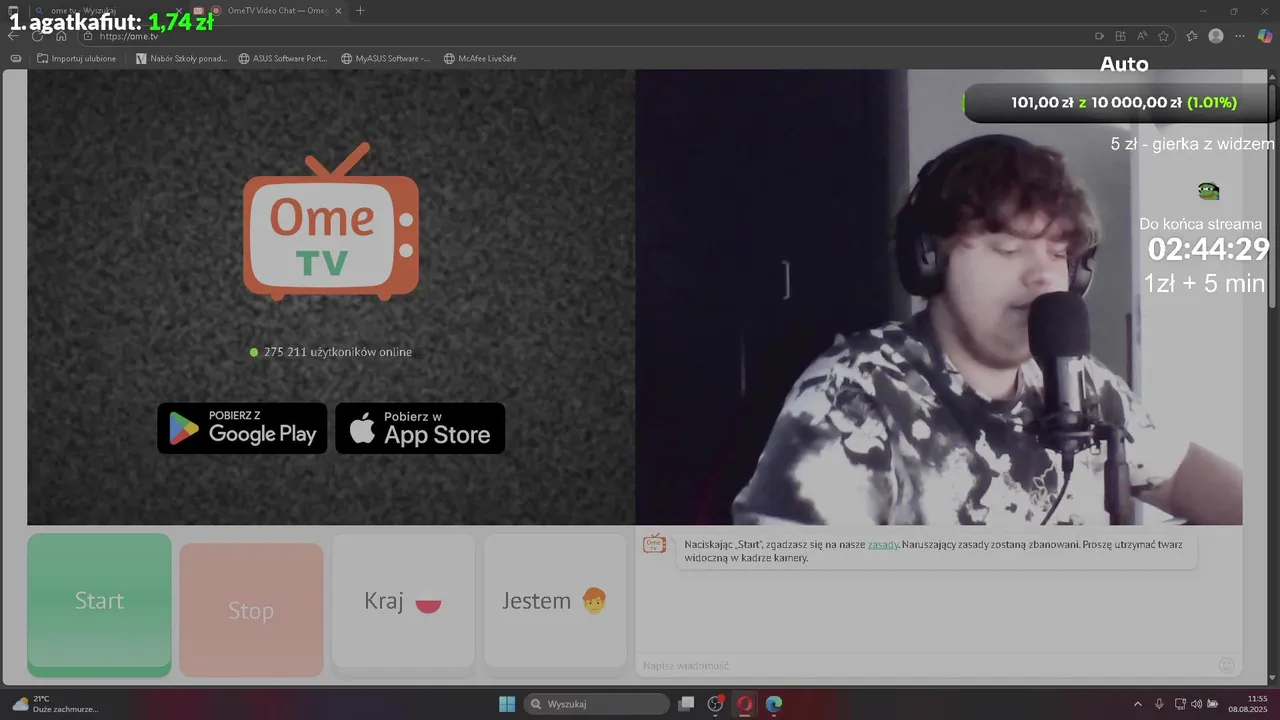Focus the 'Napisz wiadomość' chat input
Image resolution: width=1280 pixels, height=720 pixels.
pyautogui.click(x=925, y=665)
